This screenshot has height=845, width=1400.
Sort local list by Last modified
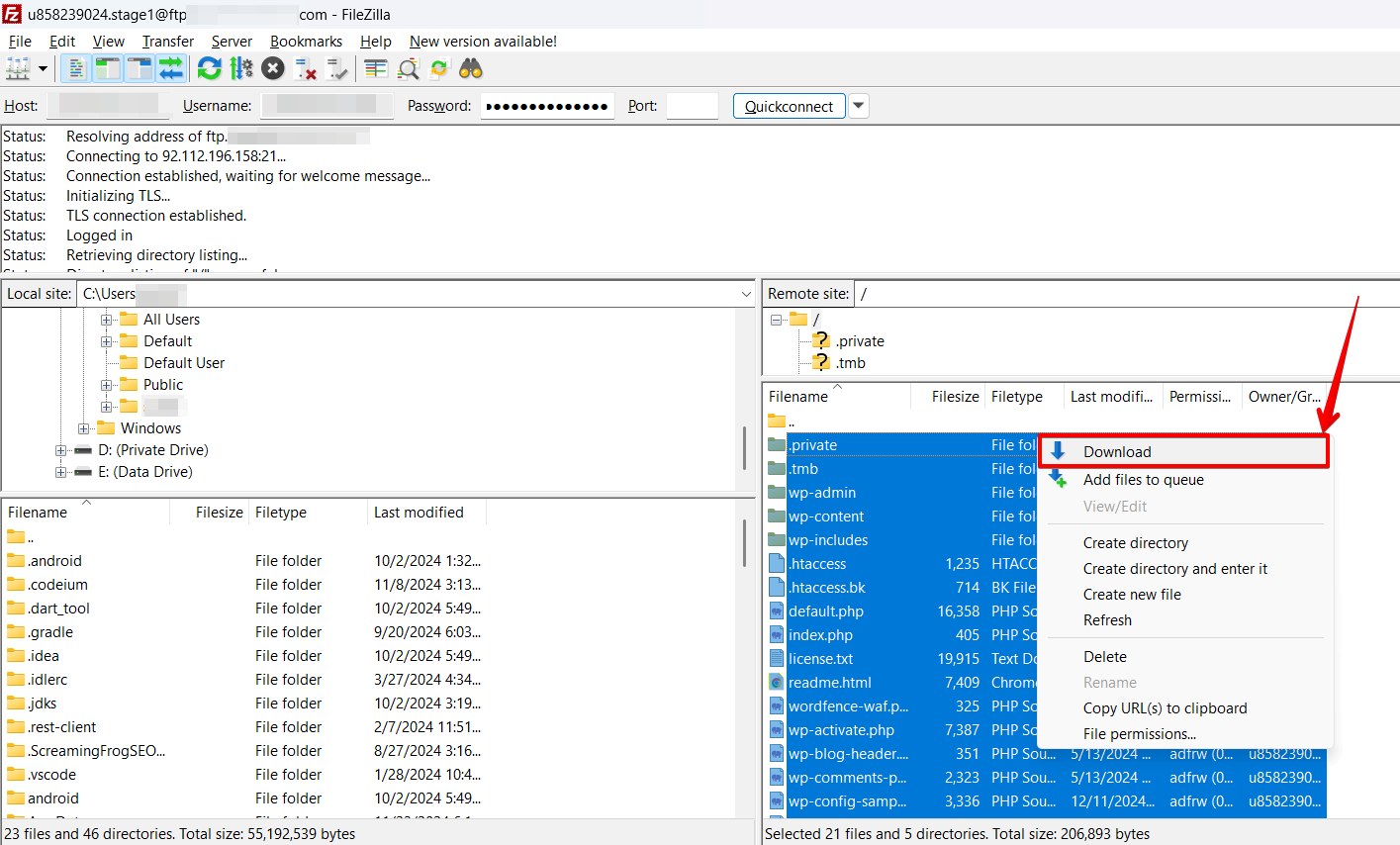426,513
